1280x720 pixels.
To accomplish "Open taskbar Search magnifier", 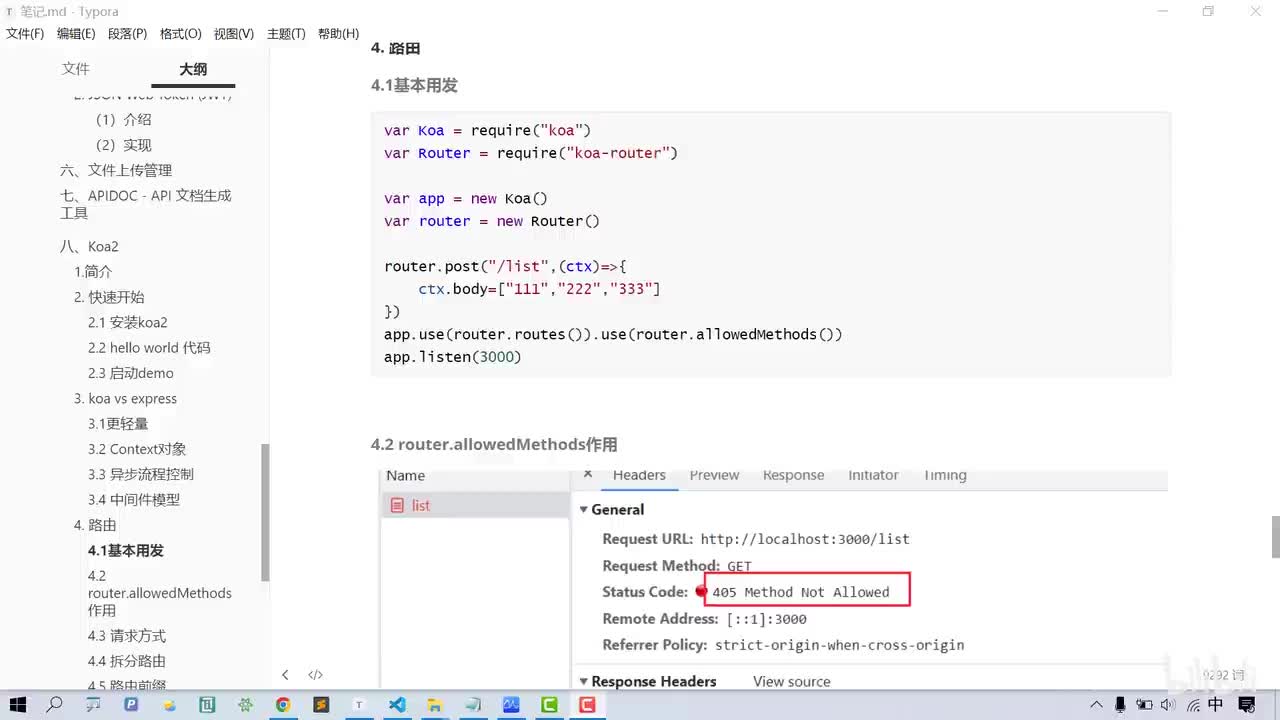I will 55,705.
